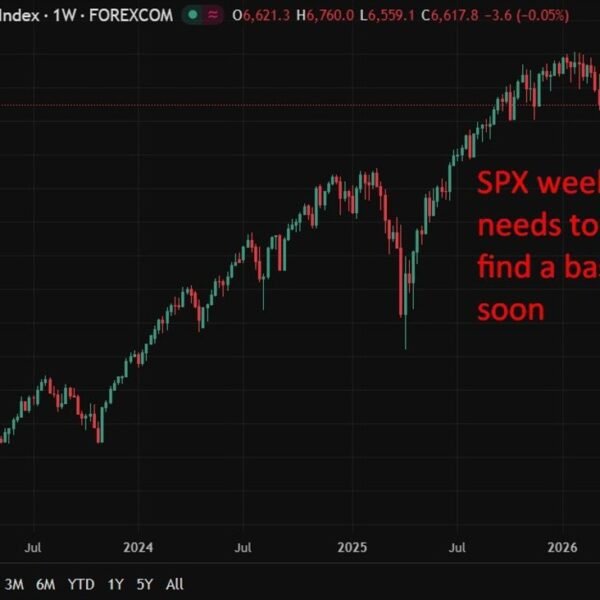Click the red 'needs to' annotation text
The image size is (600, 600).
538,225
